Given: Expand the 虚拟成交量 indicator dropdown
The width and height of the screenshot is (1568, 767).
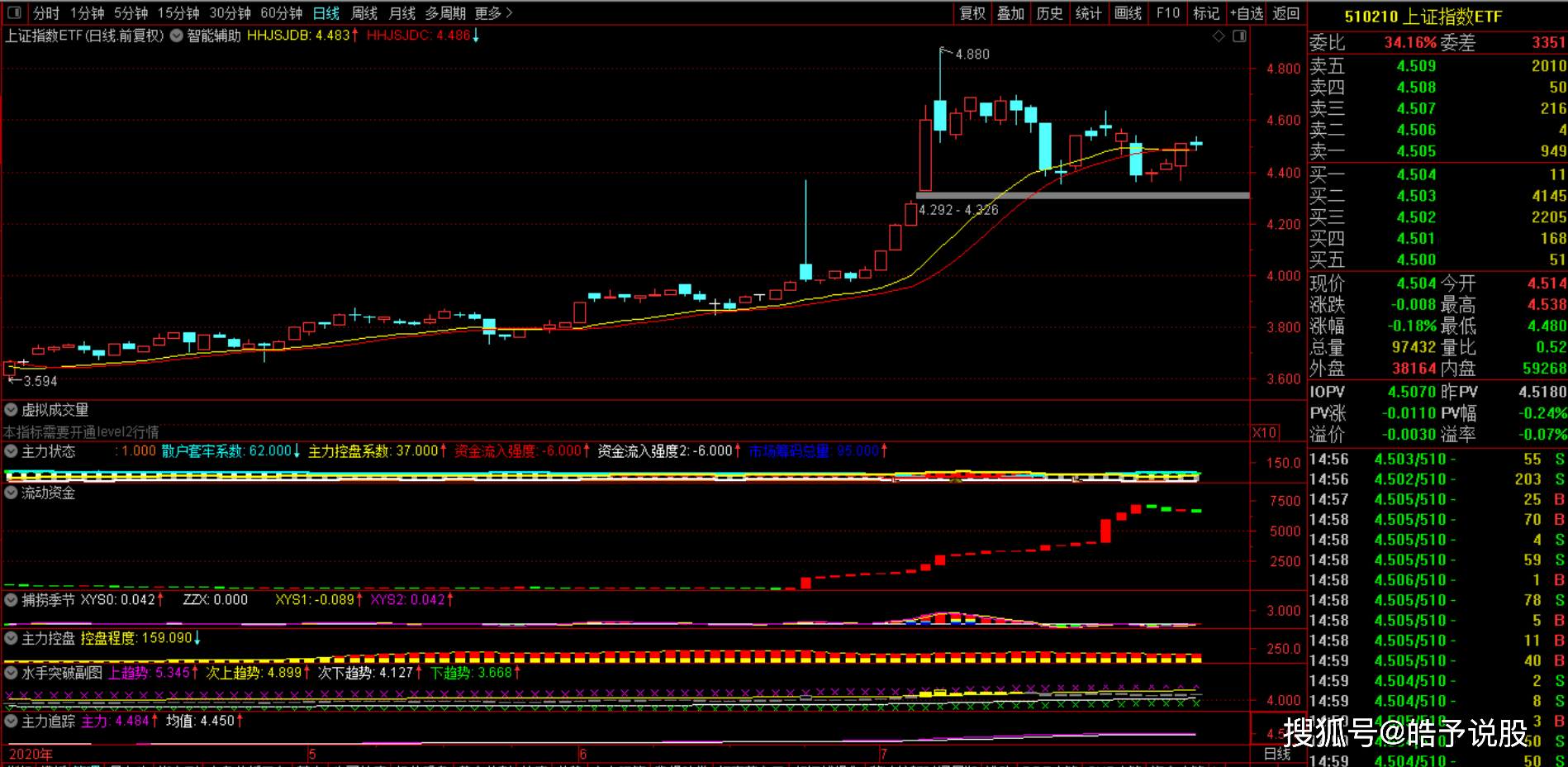Looking at the screenshot, I should pos(11,410).
